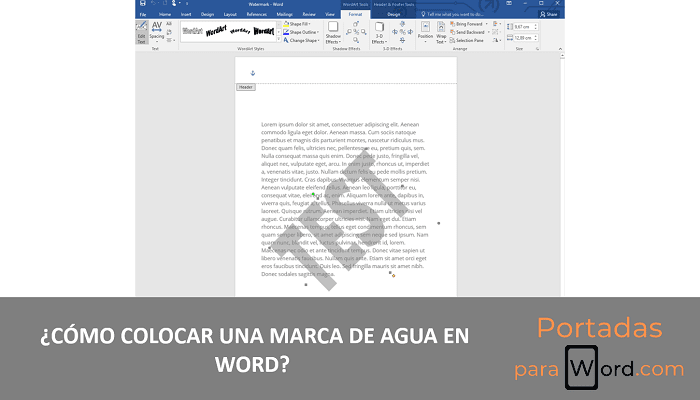
Task: Open the 3-D Effects menu
Action: coord(379,33)
